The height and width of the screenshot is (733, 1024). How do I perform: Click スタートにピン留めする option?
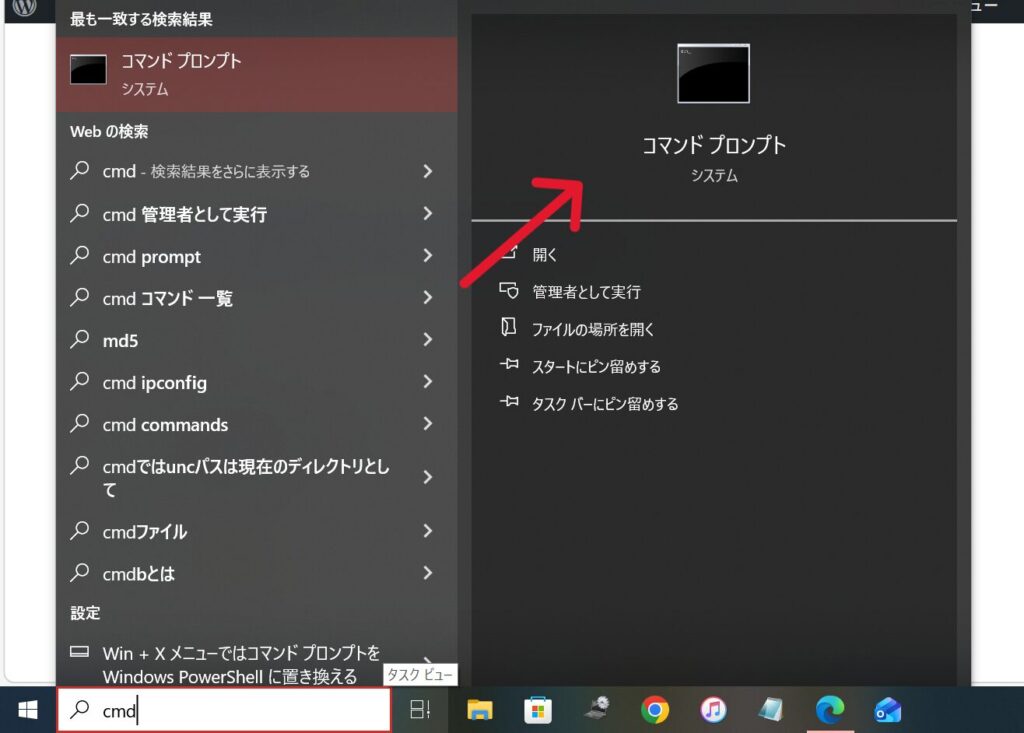[x=596, y=367]
